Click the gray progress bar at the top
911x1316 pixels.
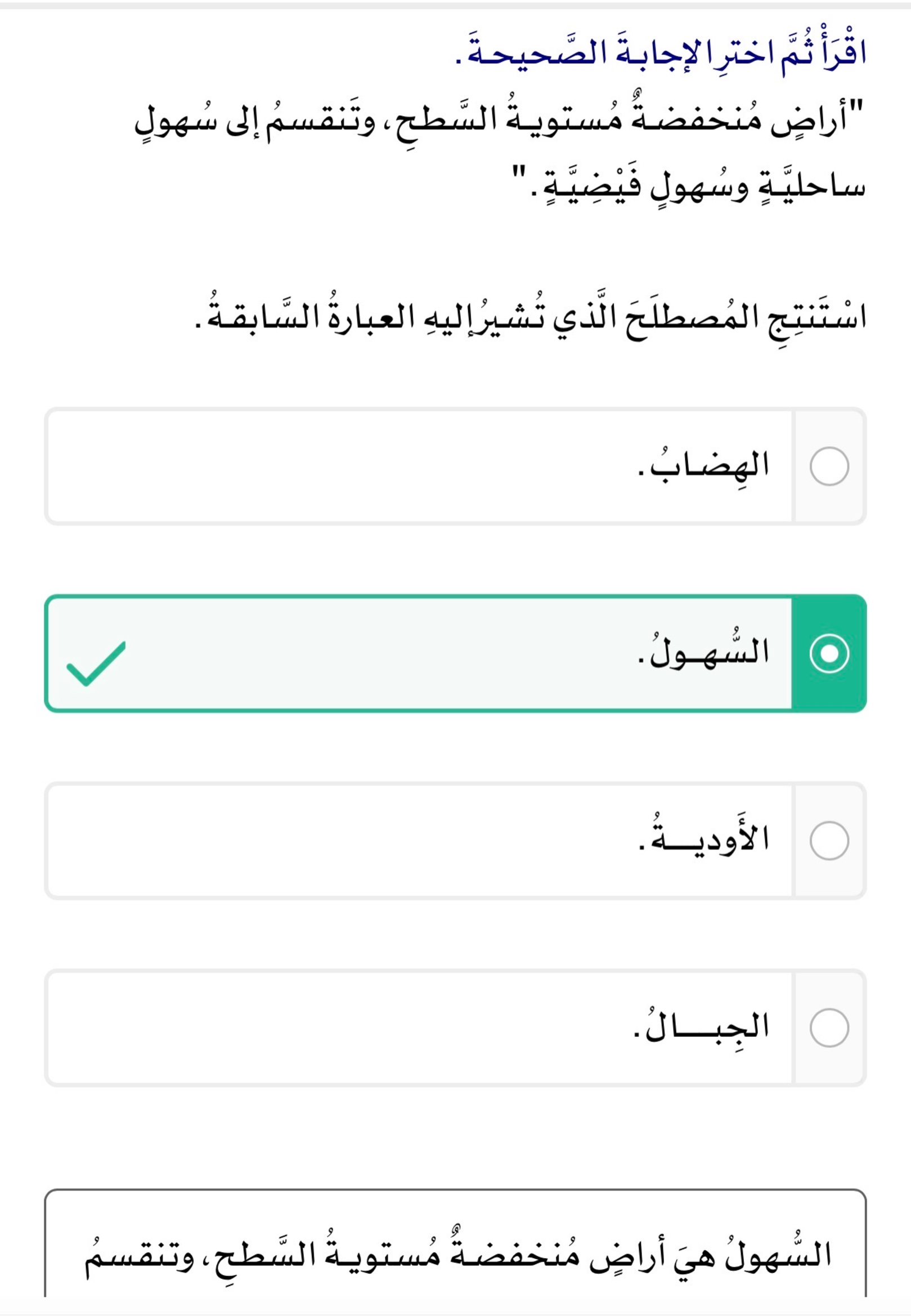[456, 5]
